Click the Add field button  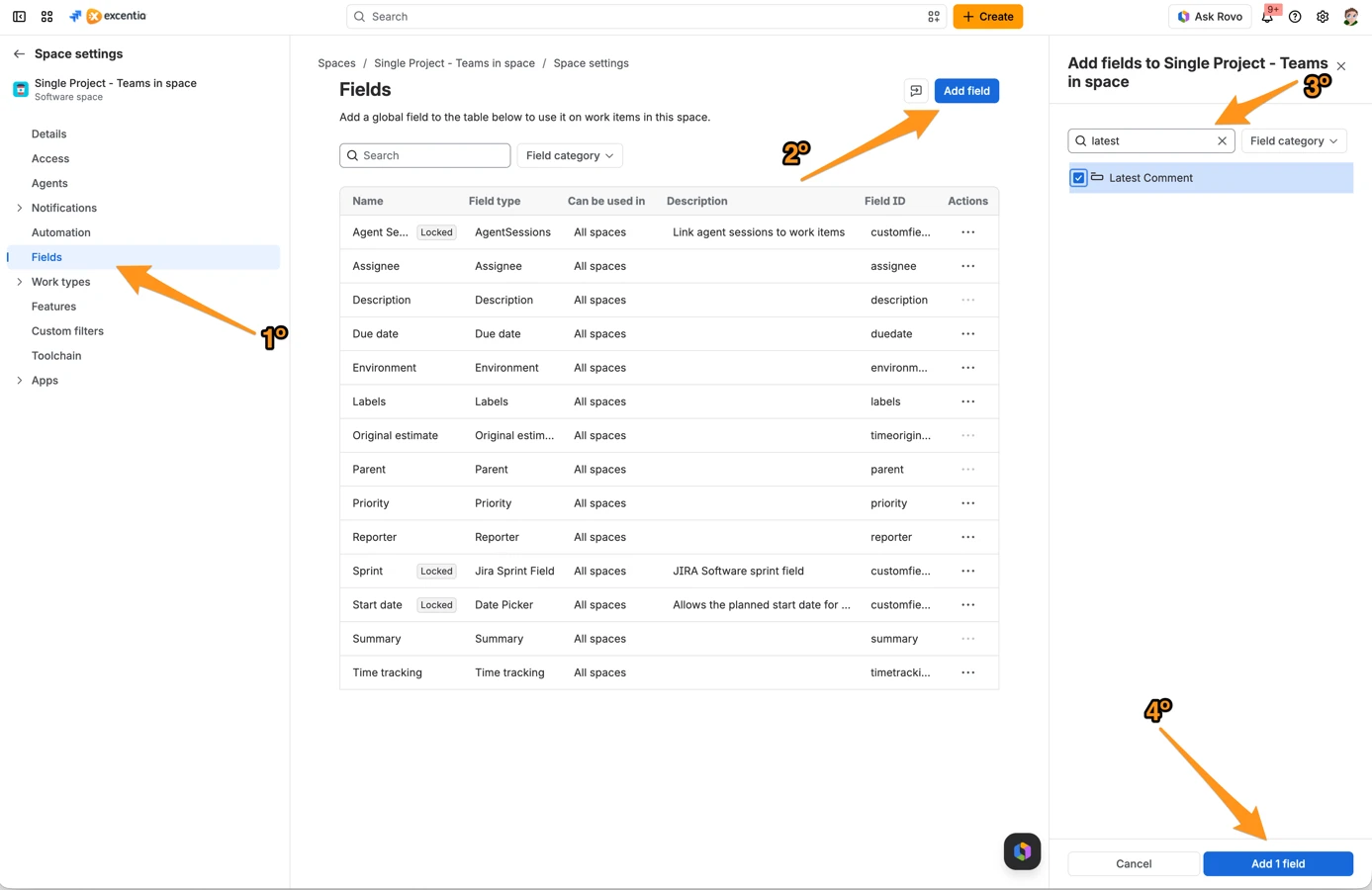pos(966,91)
